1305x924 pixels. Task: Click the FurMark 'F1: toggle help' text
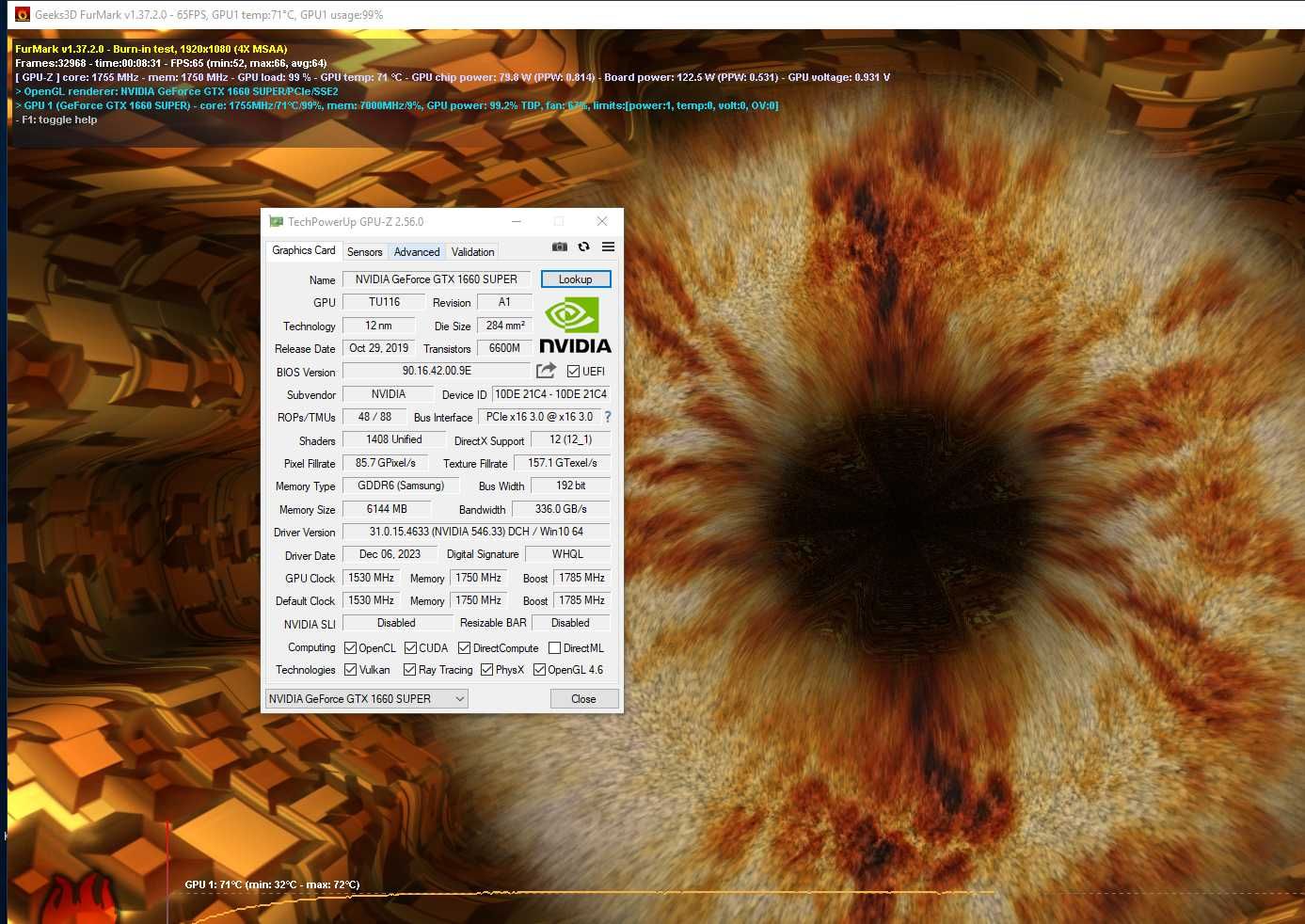pos(56,119)
